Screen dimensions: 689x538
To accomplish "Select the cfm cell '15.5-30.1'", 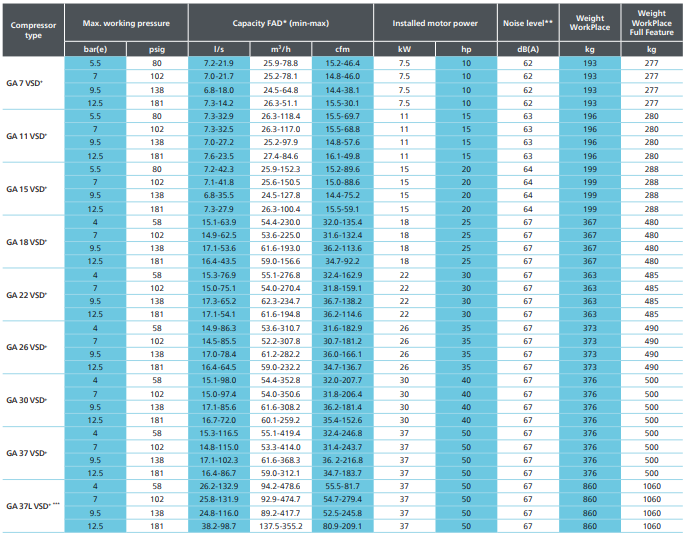I will click(342, 103).
